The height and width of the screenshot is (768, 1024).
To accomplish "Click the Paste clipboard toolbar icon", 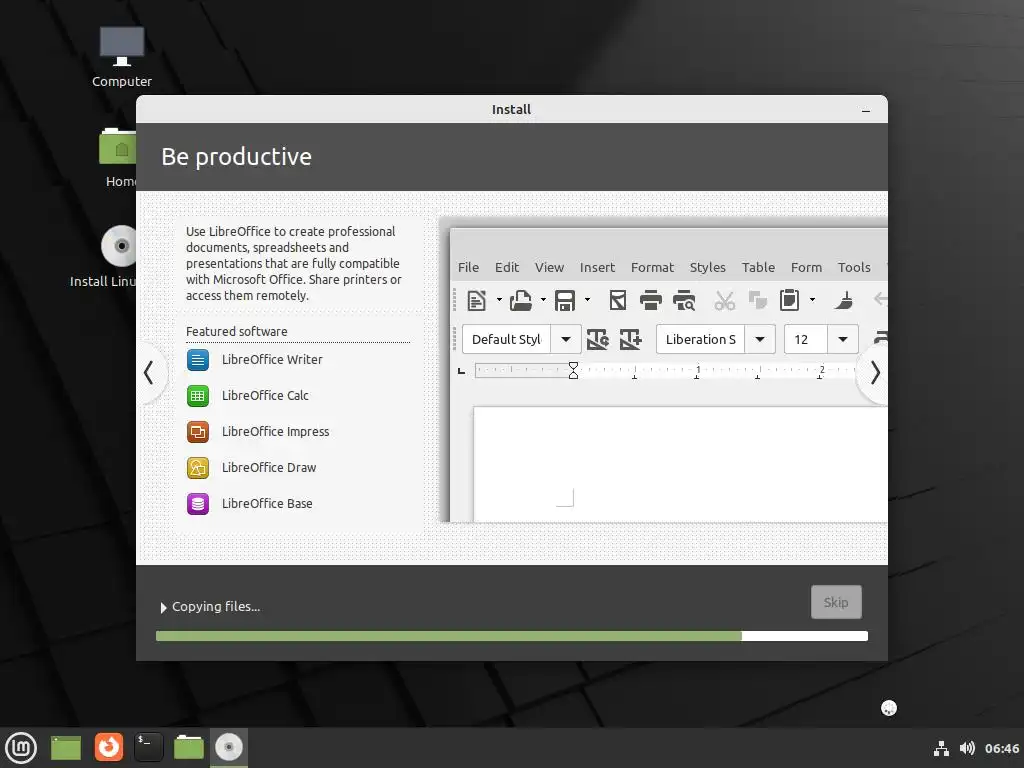I will tap(790, 300).
